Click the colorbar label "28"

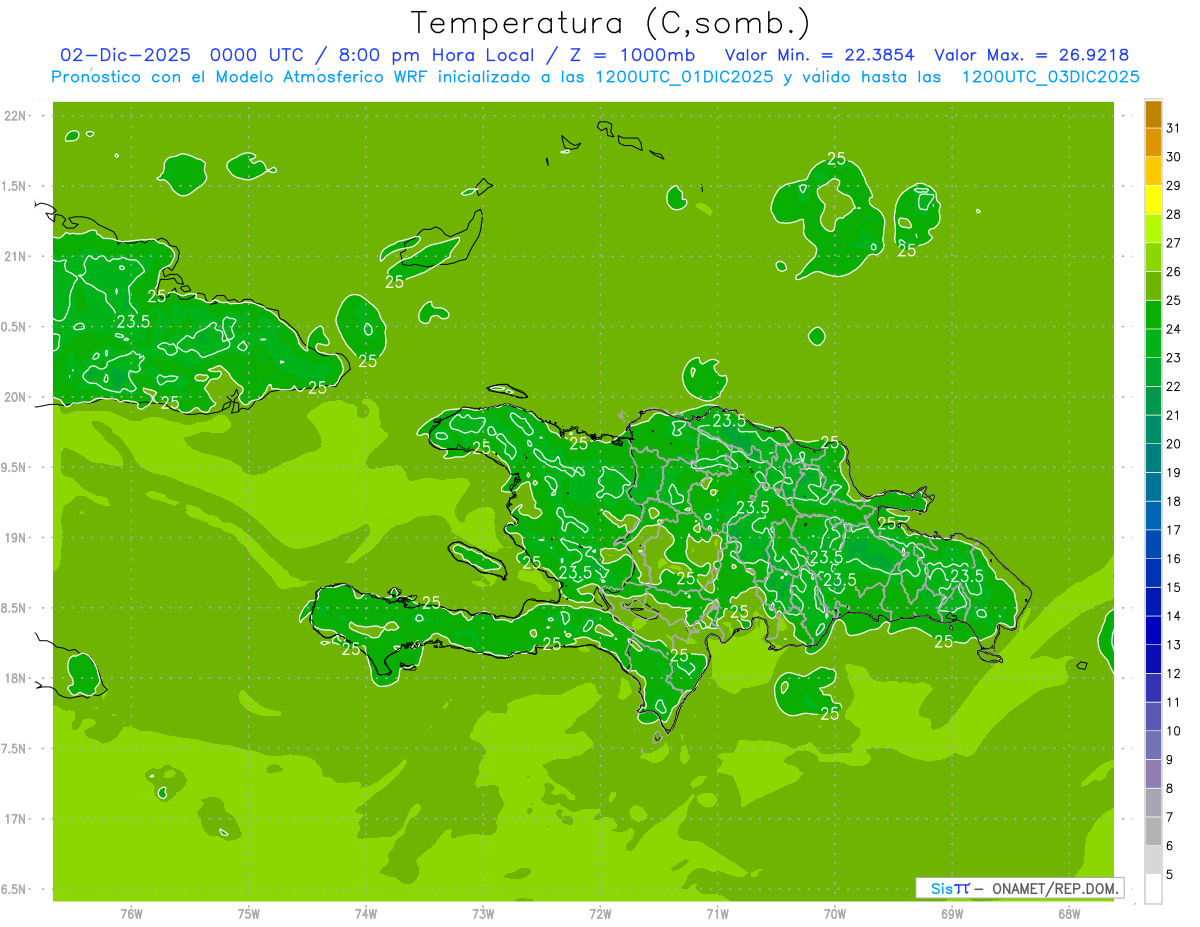pyautogui.click(x=1173, y=214)
